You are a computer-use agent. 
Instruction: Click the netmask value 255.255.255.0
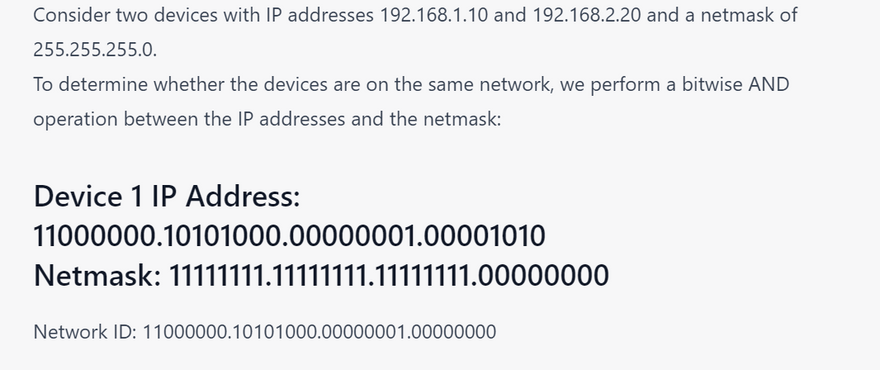point(95,49)
